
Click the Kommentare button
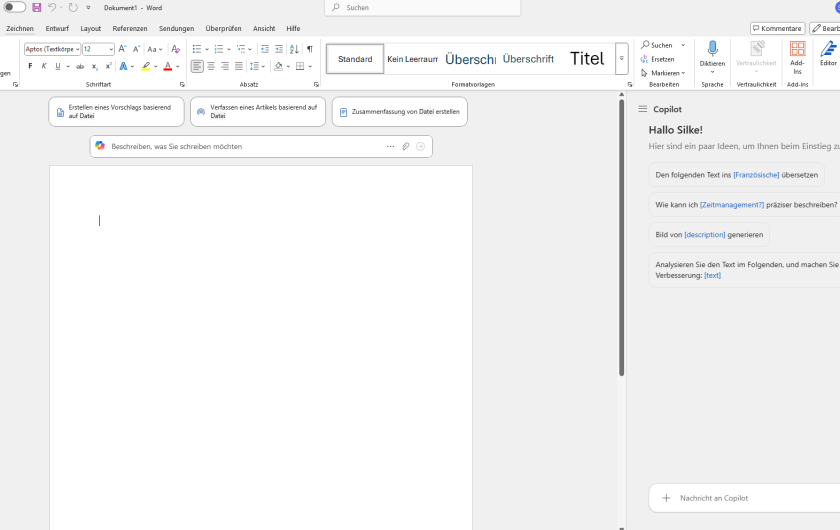pos(777,28)
